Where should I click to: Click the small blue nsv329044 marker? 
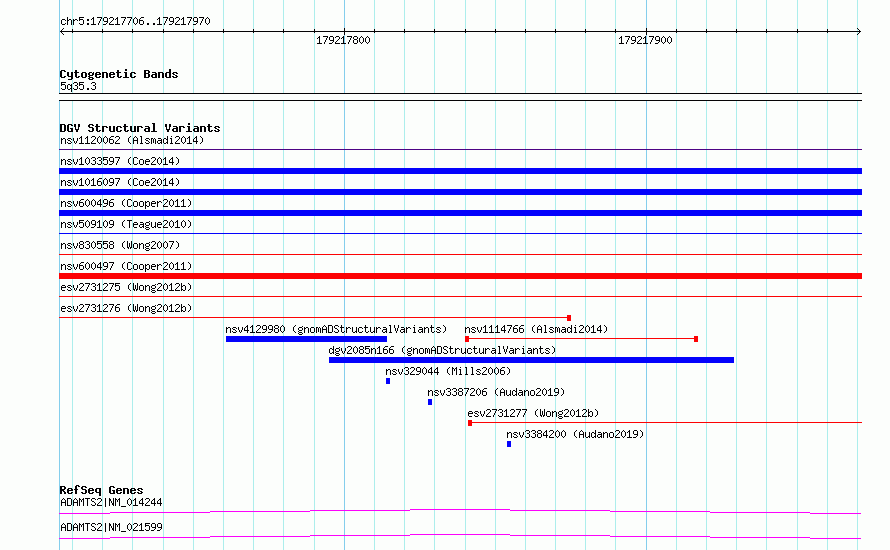388,381
